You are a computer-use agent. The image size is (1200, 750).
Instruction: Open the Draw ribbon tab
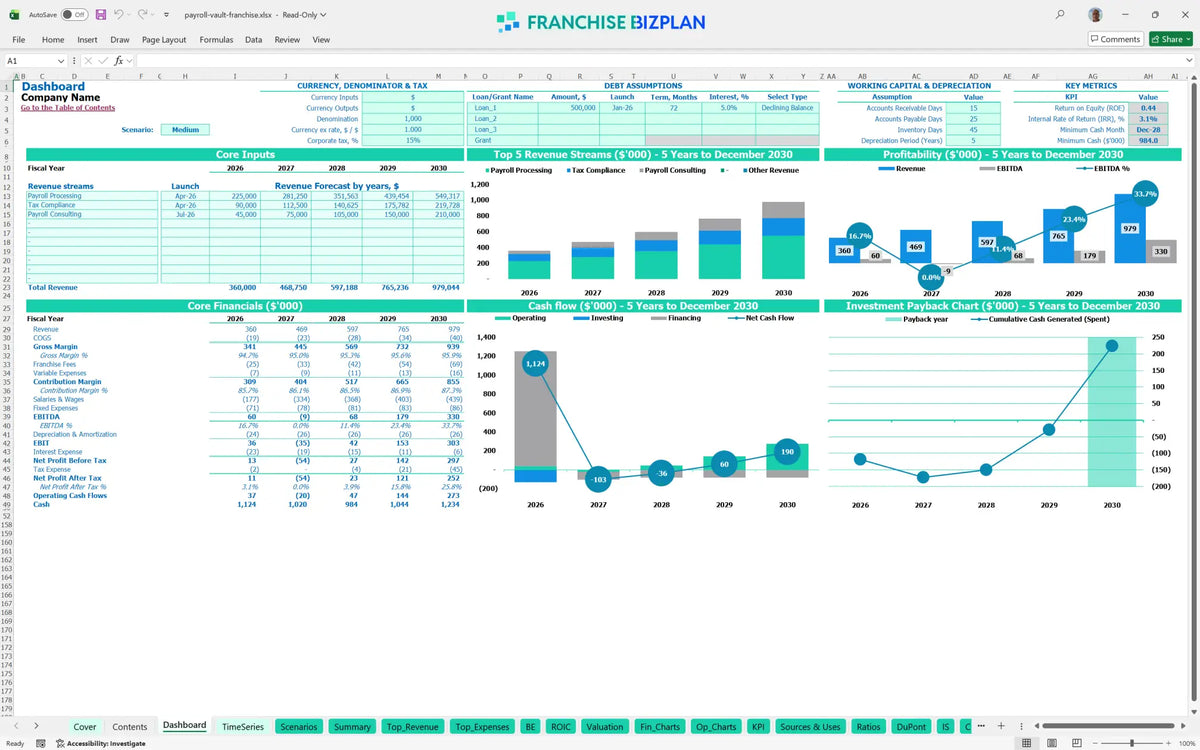coord(120,39)
